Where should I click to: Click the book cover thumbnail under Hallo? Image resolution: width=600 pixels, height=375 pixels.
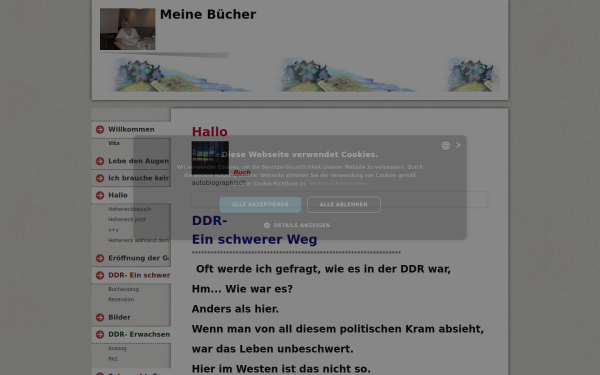210,157
